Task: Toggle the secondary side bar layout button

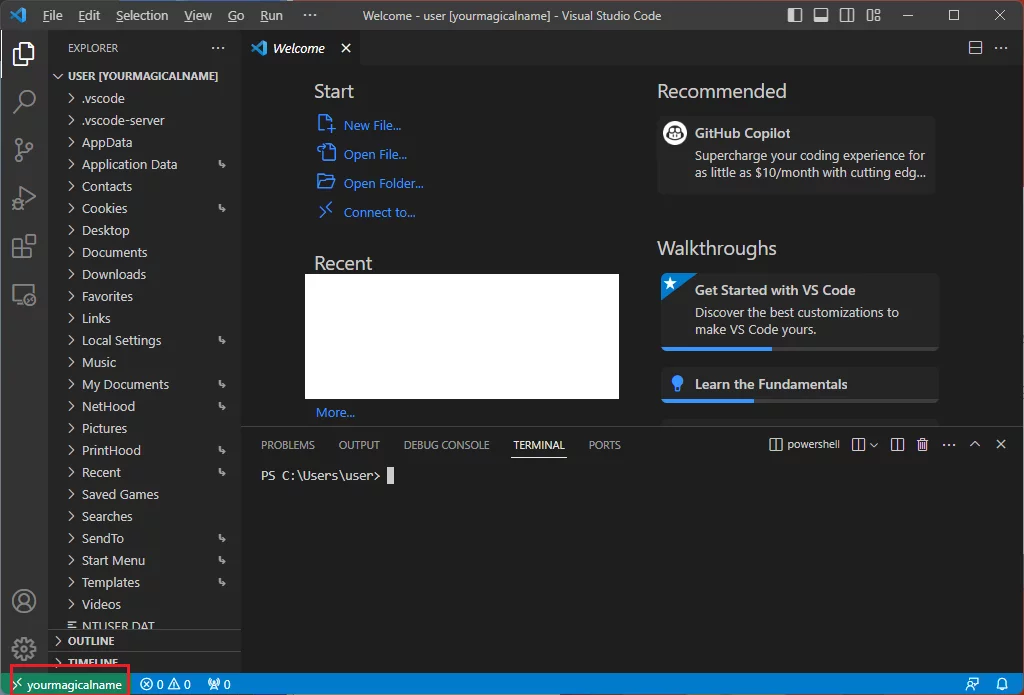Action: click(847, 15)
